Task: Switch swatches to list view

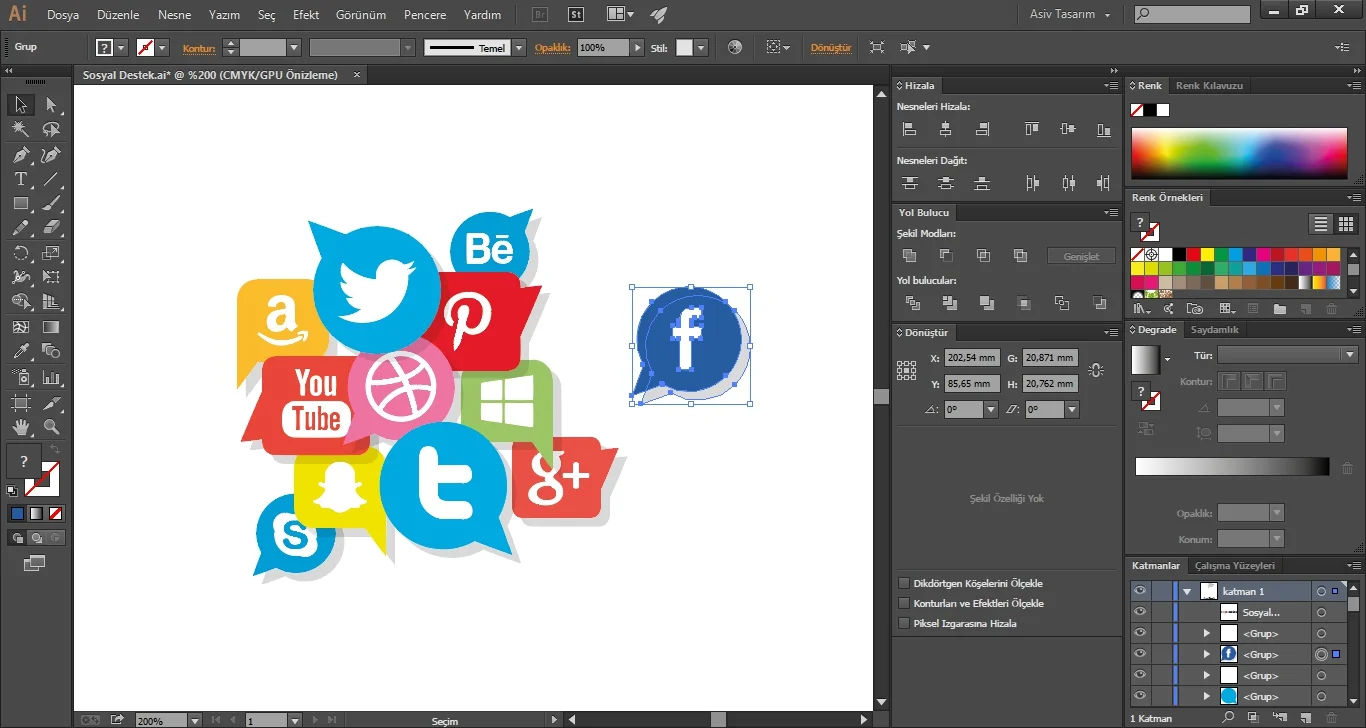Action: (1321, 224)
